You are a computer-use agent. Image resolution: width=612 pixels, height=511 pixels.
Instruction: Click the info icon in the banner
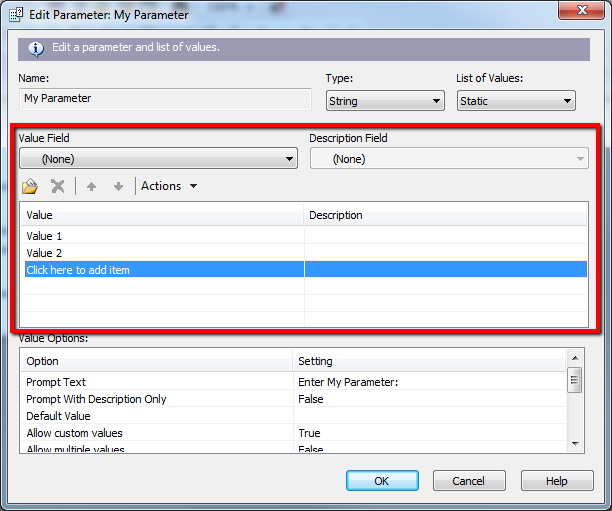coord(36,49)
